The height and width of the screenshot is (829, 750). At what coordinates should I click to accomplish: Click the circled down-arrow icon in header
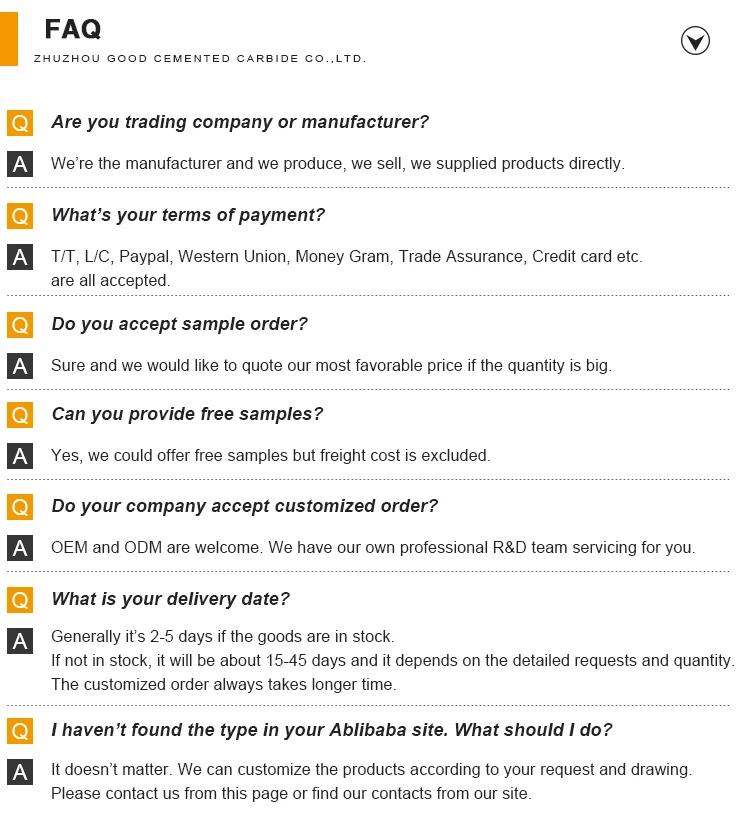point(695,41)
